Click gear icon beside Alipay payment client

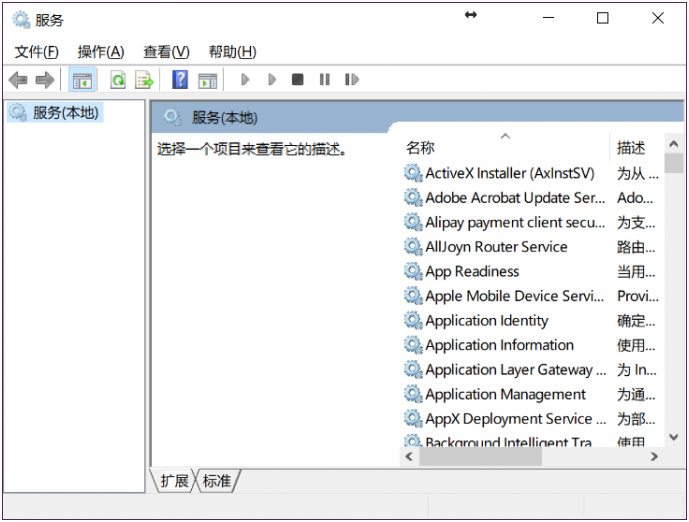pyautogui.click(x=413, y=222)
